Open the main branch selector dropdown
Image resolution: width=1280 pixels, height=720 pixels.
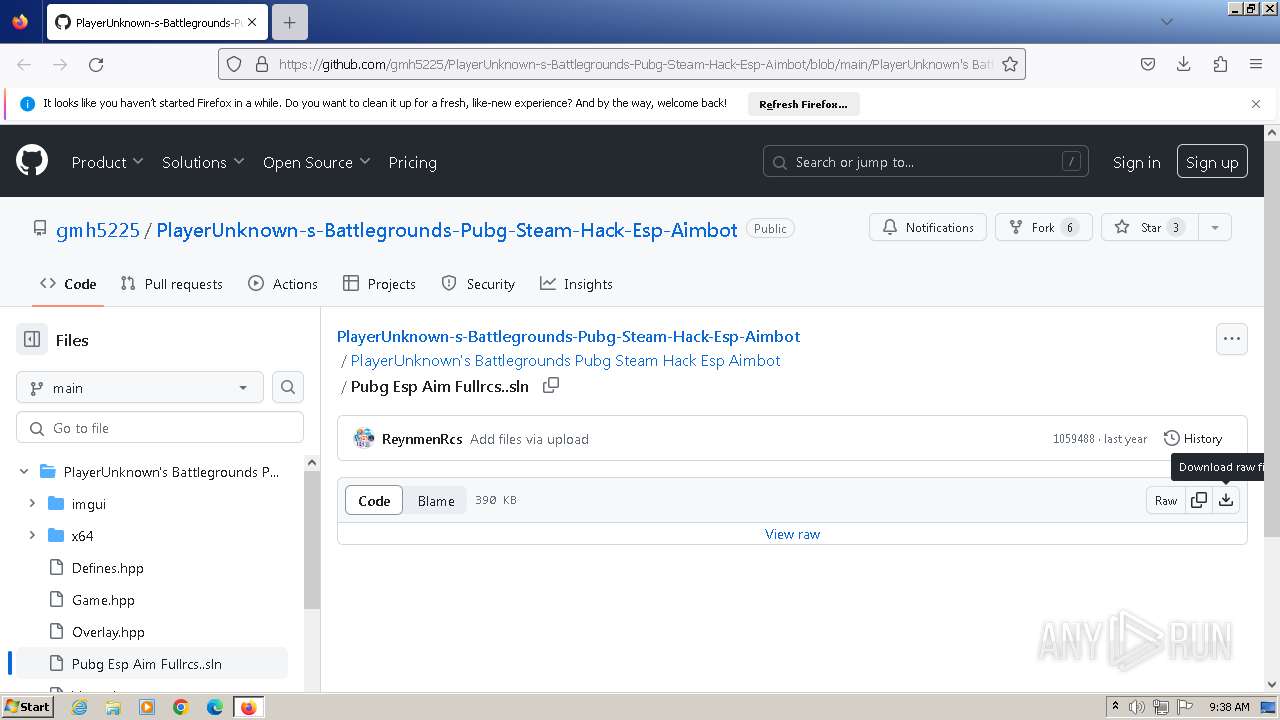point(140,388)
